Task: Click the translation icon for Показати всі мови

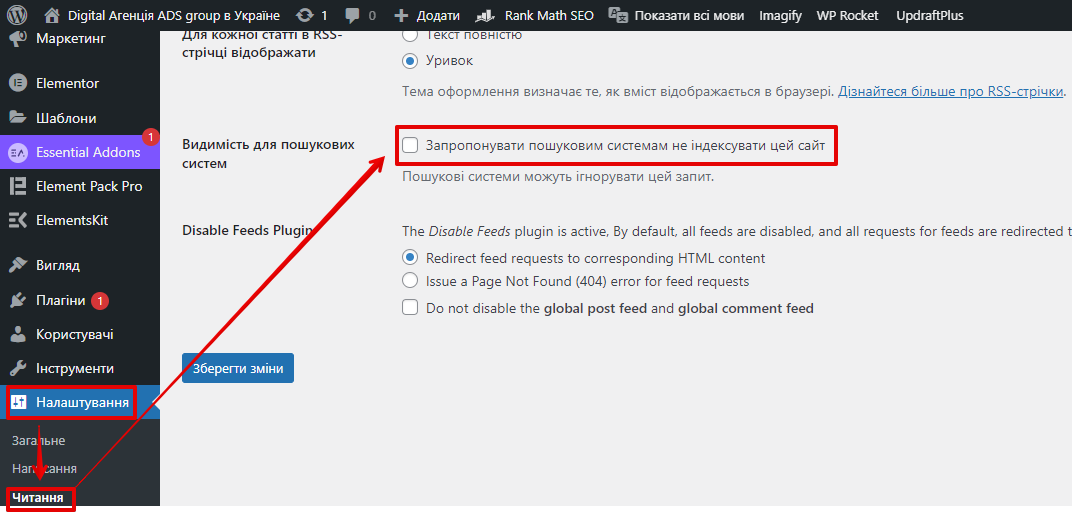Action: point(618,15)
